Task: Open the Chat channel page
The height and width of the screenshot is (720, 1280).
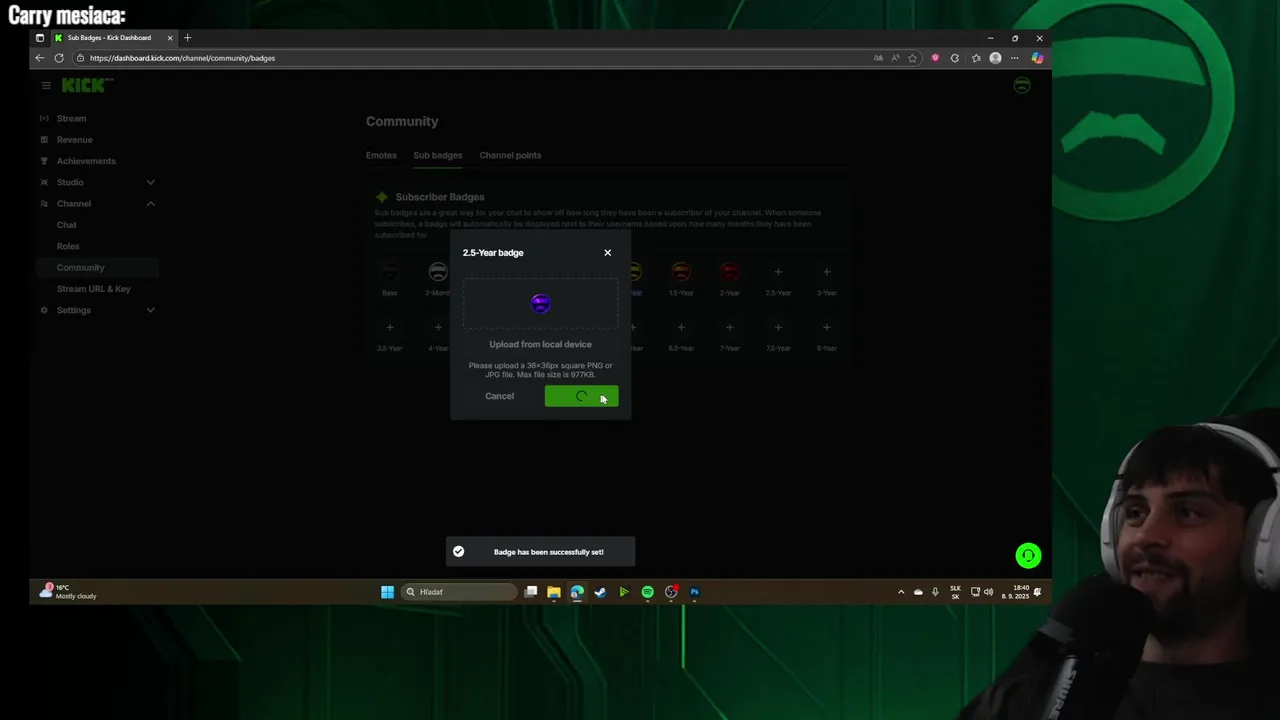Action: [67, 225]
